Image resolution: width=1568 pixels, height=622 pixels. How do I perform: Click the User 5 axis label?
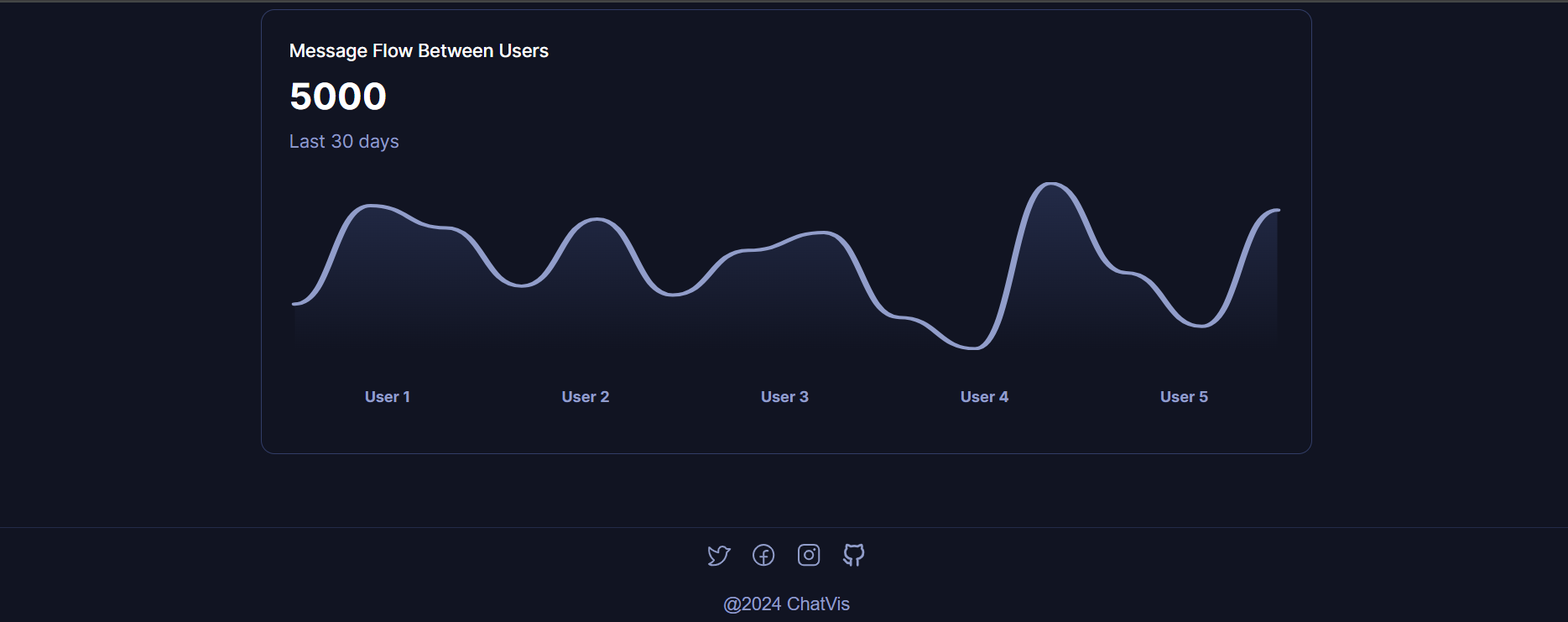click(x=1184, y=397)
